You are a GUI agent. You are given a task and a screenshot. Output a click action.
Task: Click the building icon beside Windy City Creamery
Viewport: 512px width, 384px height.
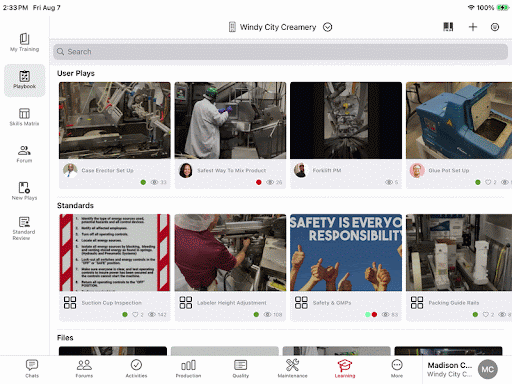click(232, 27)
